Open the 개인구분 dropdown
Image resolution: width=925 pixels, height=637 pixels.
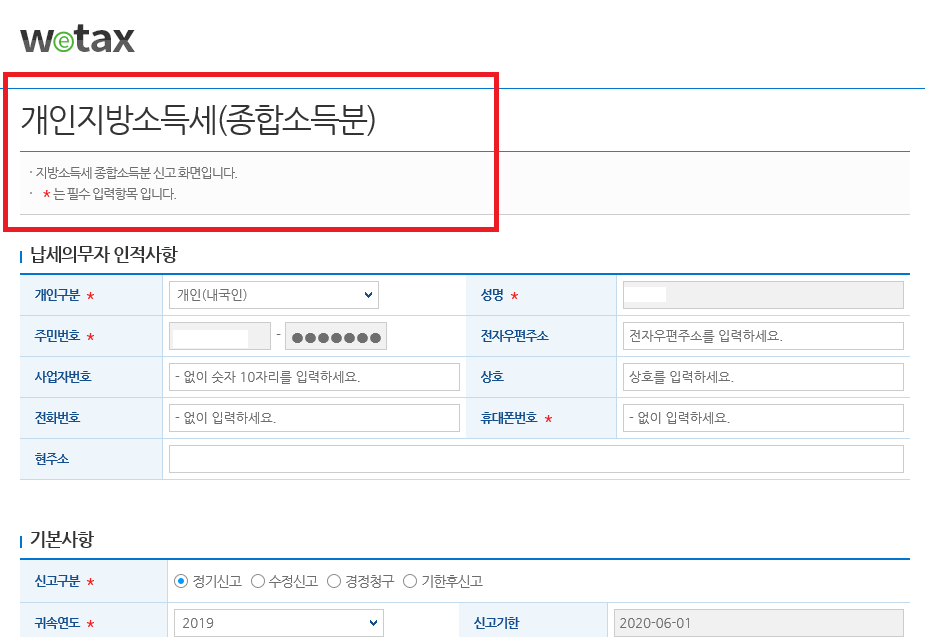[274, 295]
